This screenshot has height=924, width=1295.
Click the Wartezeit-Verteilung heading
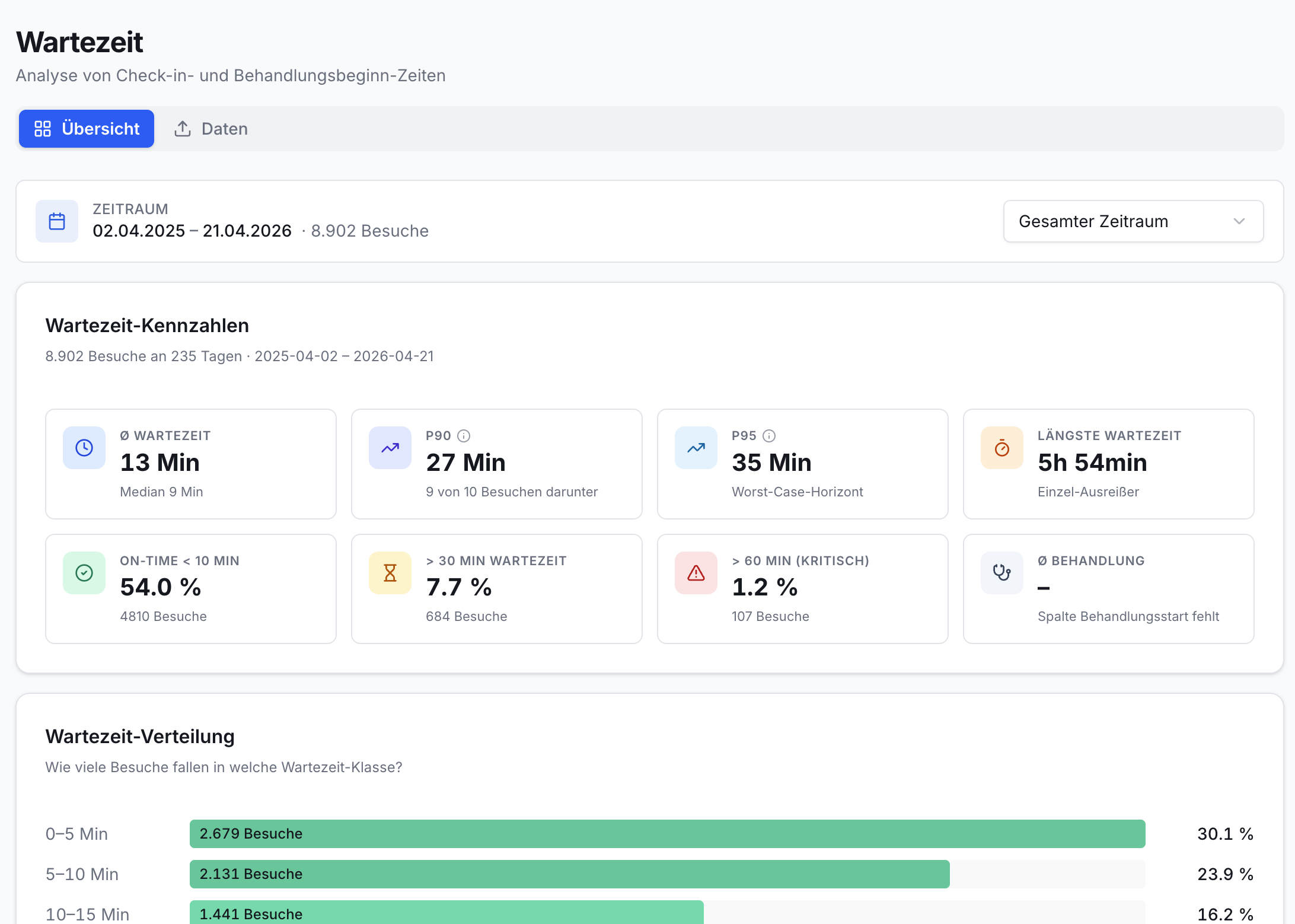pyautogui.click(x=140, y=737)
